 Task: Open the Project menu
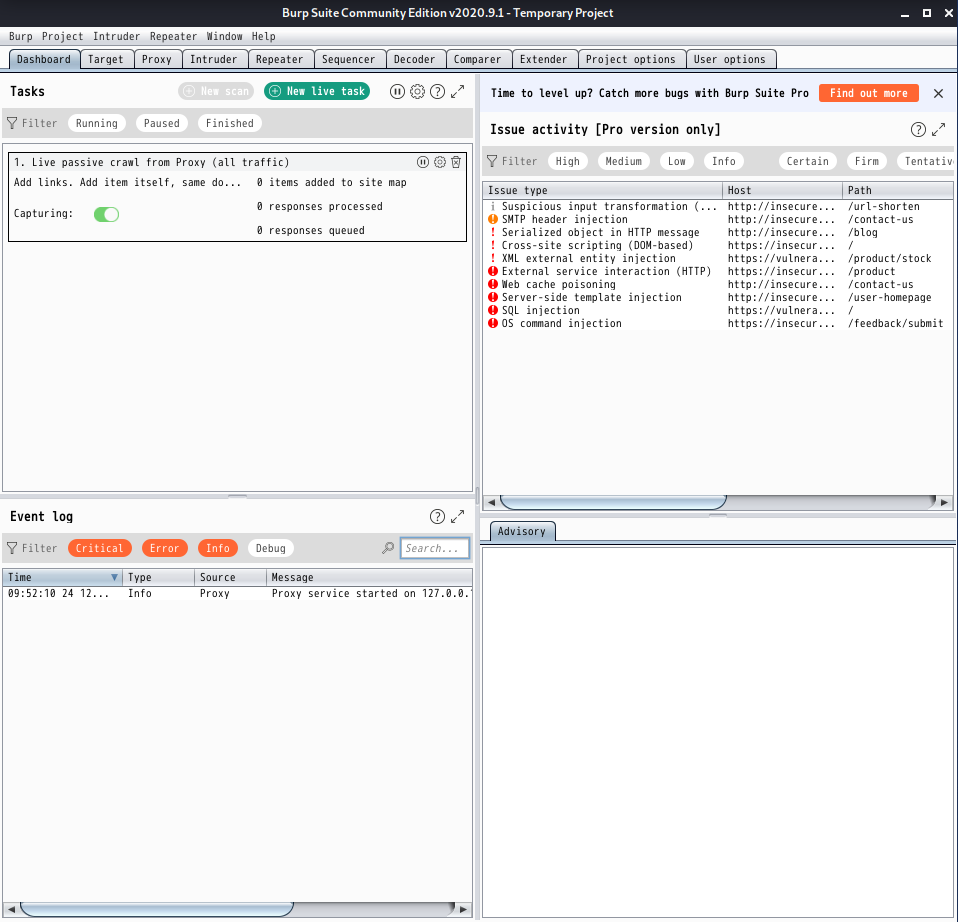(63, 37)
